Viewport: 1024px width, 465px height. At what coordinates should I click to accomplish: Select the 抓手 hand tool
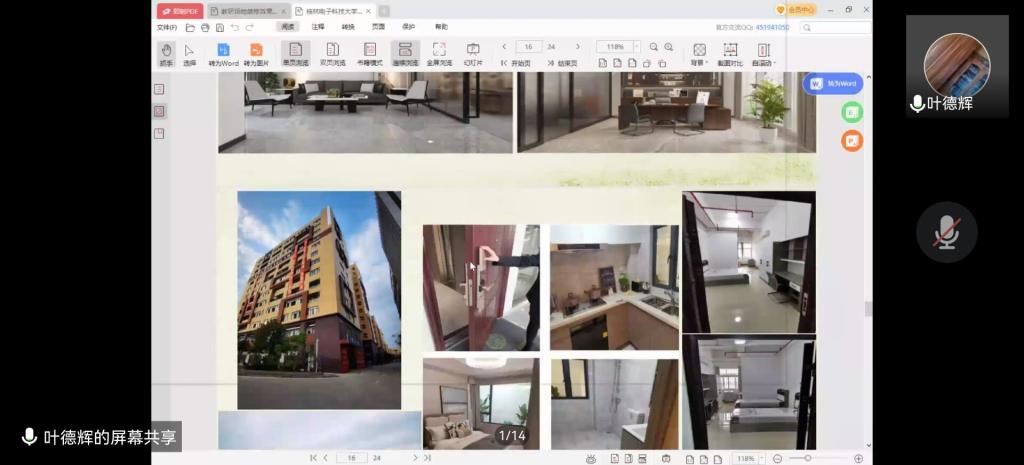coord(166,53)
